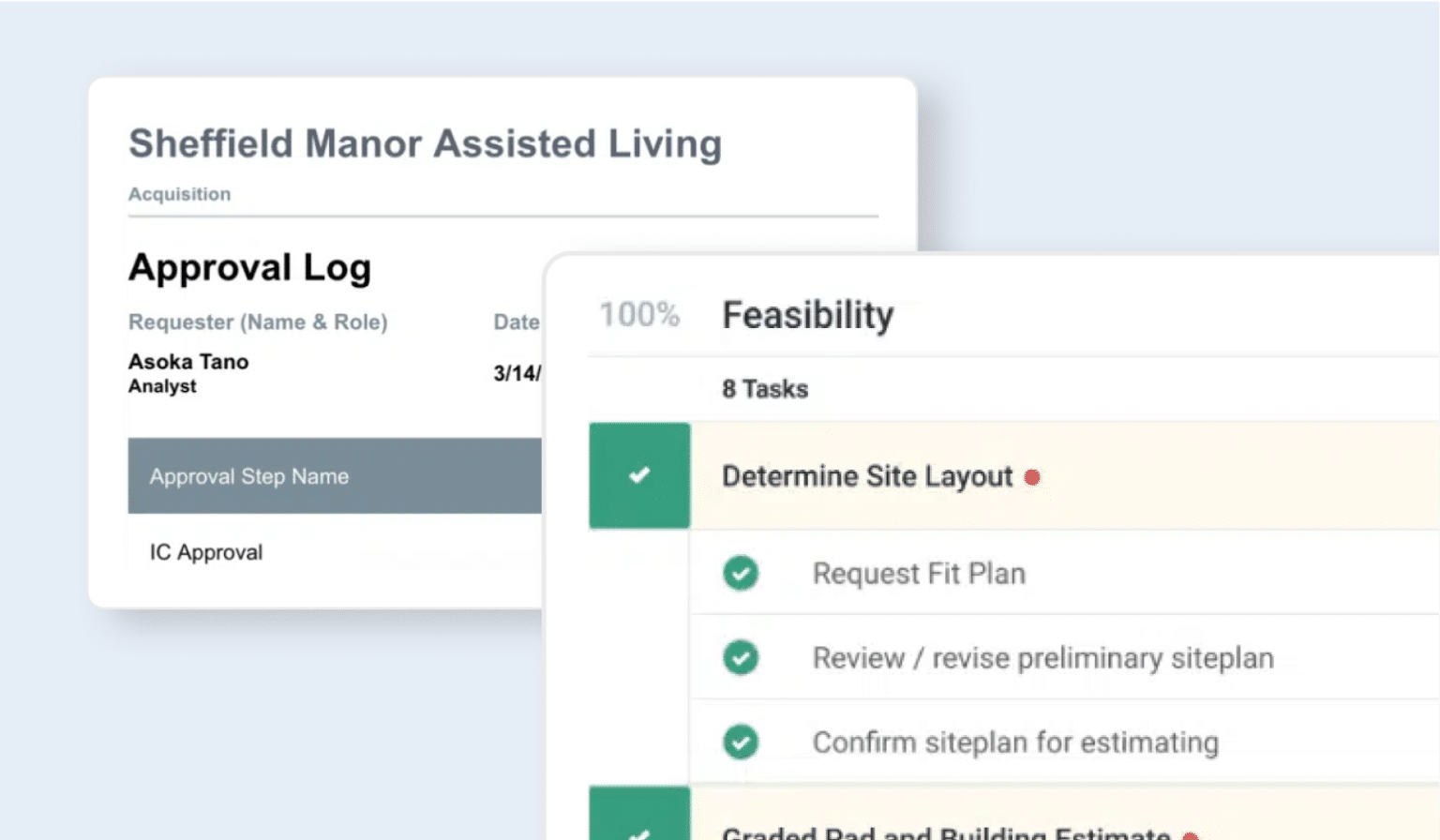Toggle completion of the Request Fit Plan subtask
Screen dimensions: 1440x840
tap(740, 572)
